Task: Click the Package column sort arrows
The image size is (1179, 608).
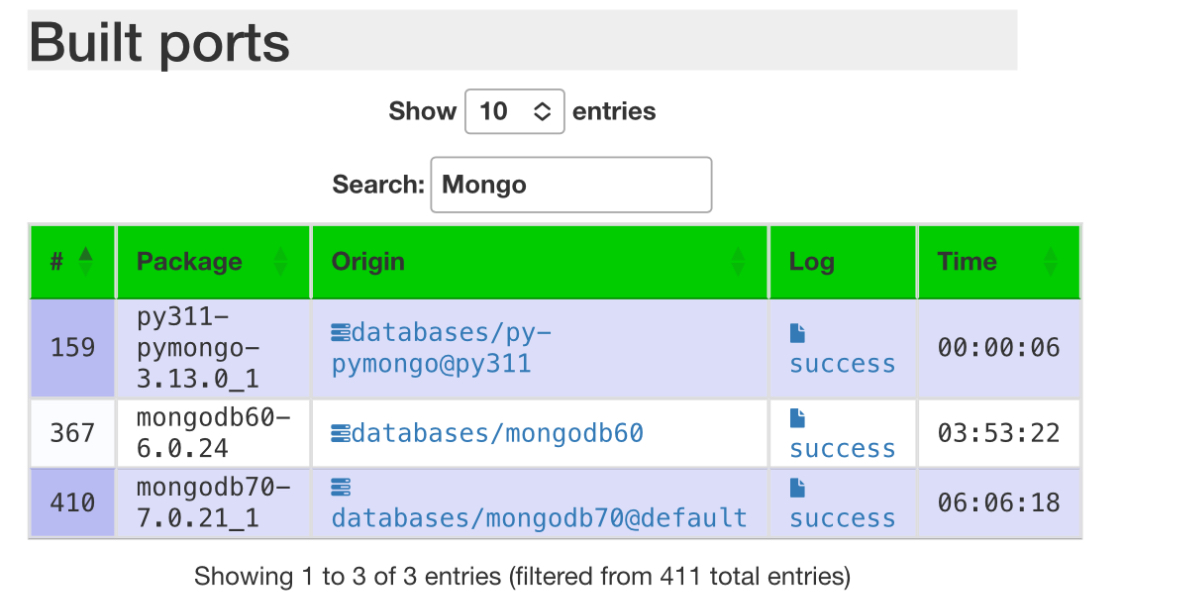Action: coord(280,261)
